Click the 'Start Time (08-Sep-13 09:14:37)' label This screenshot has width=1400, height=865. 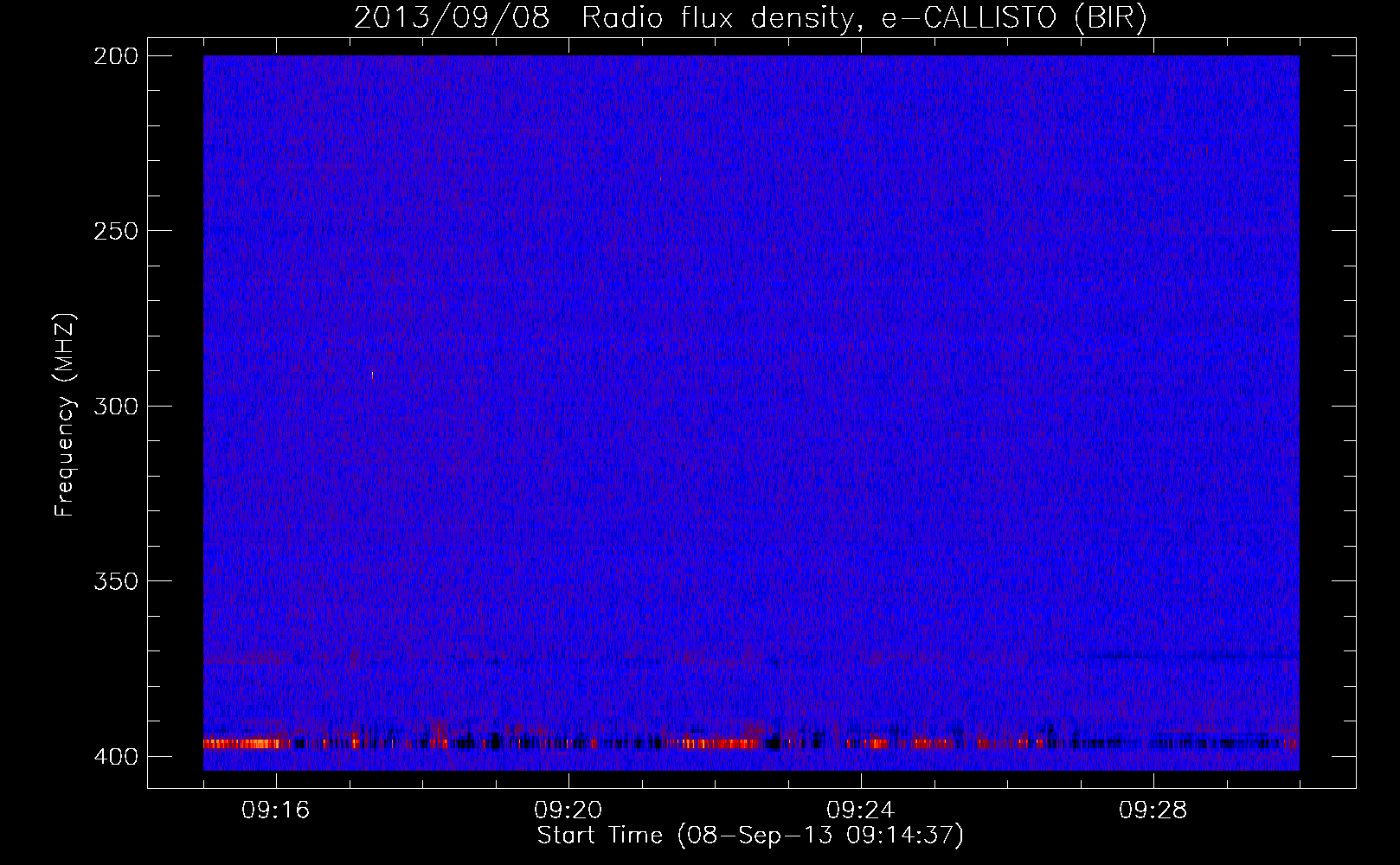pos(750,836)
